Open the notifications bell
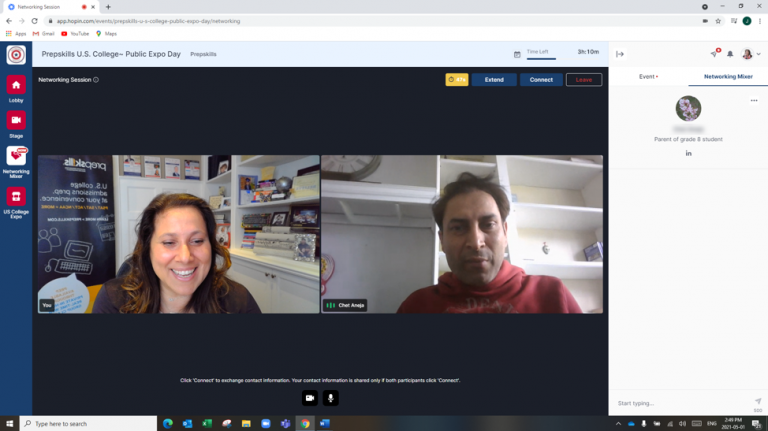This screenshot has height=431, width=768. tap(729, 54)
